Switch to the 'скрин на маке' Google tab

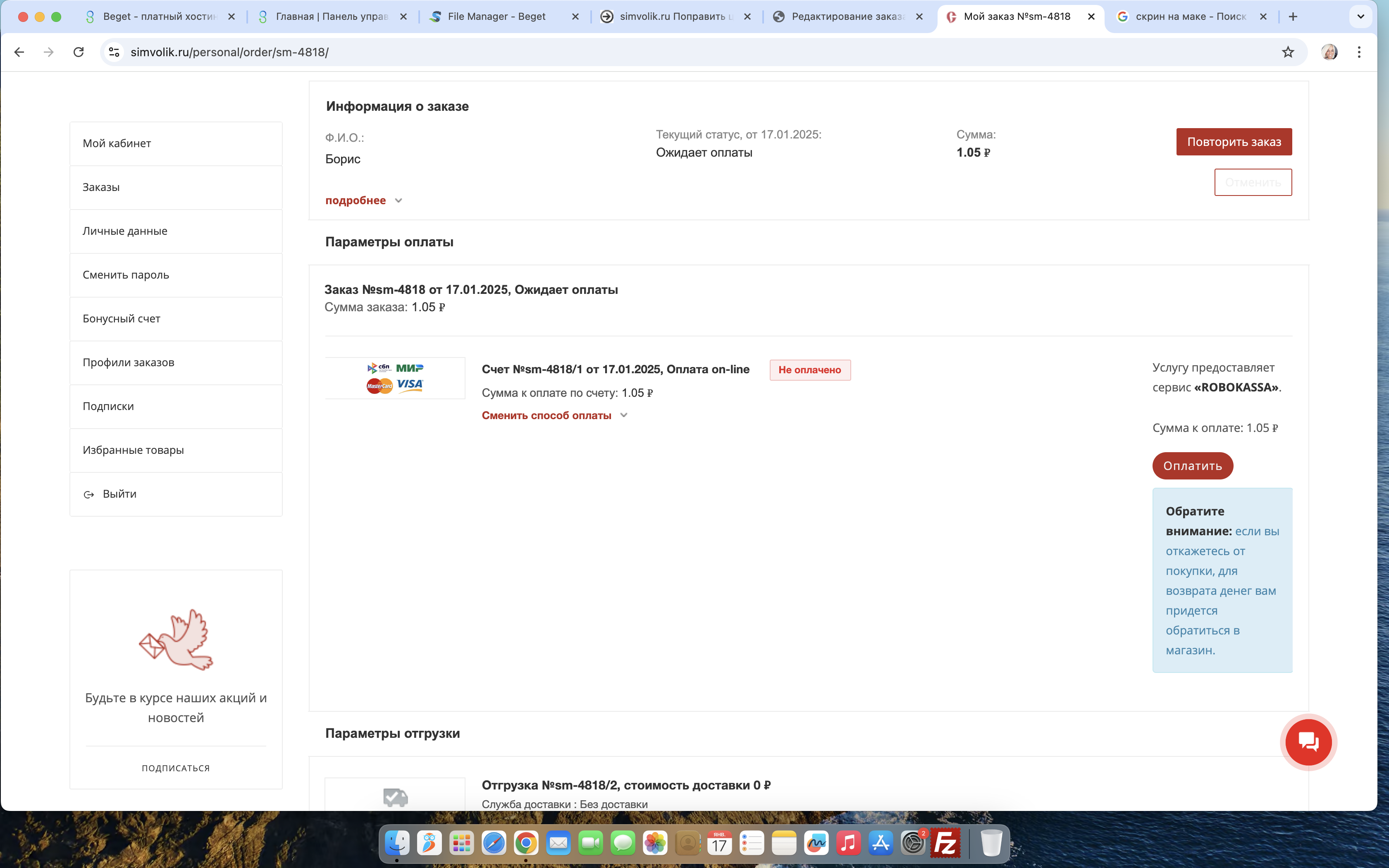pos(1191,17)
